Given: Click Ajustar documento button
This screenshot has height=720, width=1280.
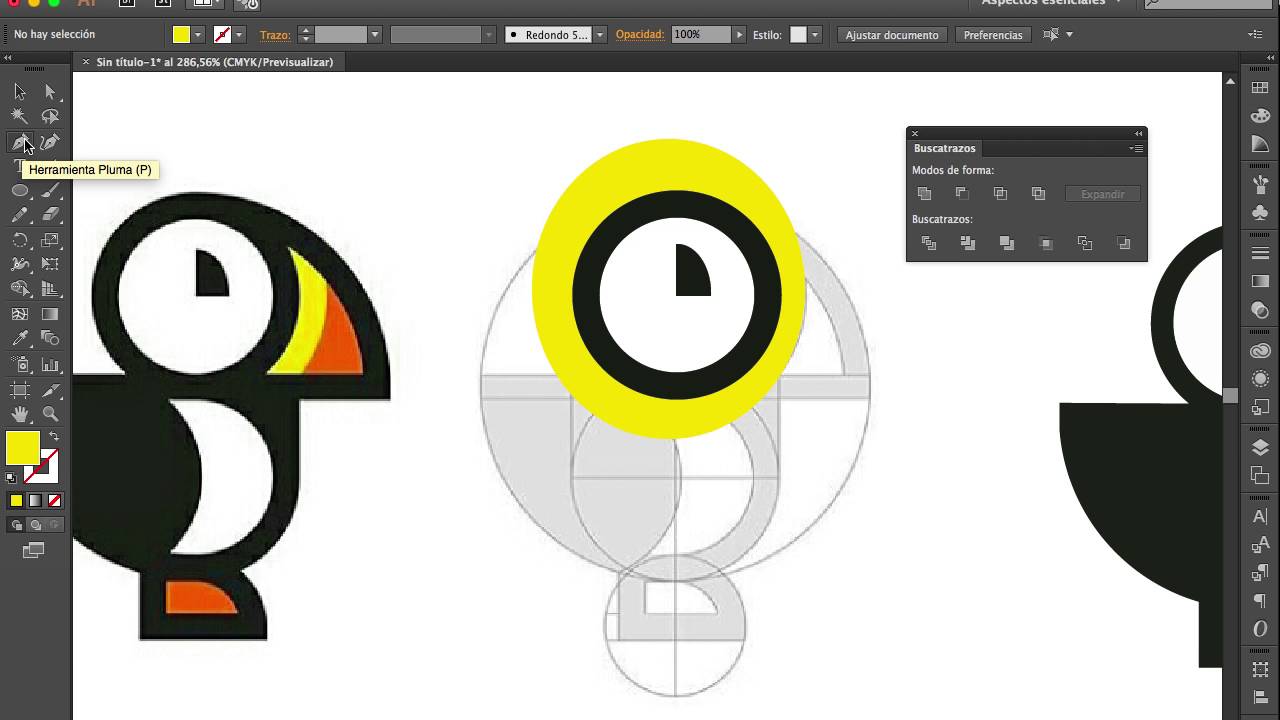Looking at the screenshot, I should [x=892, y=35].
